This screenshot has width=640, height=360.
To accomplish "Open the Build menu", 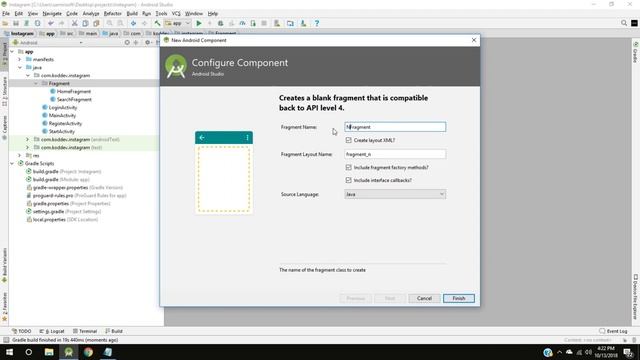I will (132, 13).
